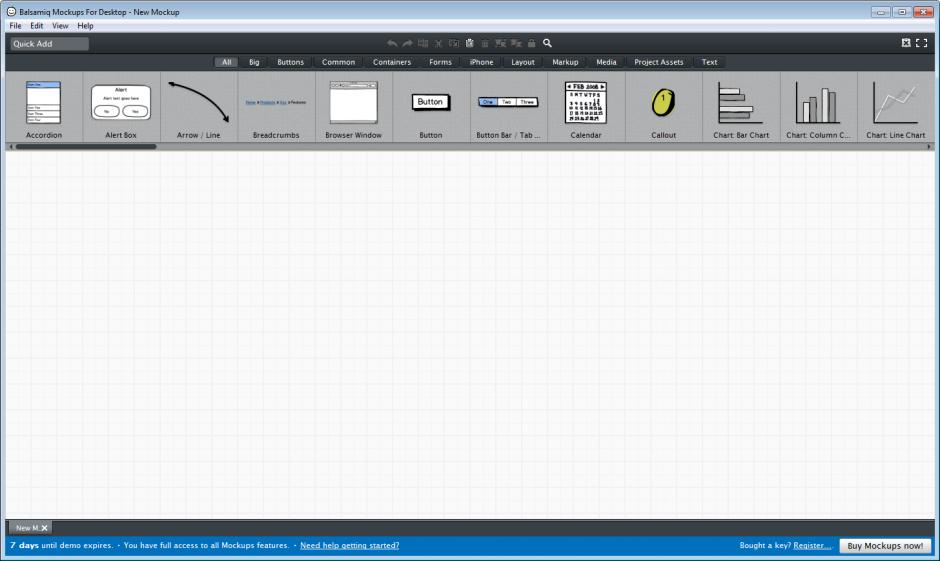Click the magnifying glass zoom icon
The height and width of the screenshot is (561, 940).
point(547,43)
